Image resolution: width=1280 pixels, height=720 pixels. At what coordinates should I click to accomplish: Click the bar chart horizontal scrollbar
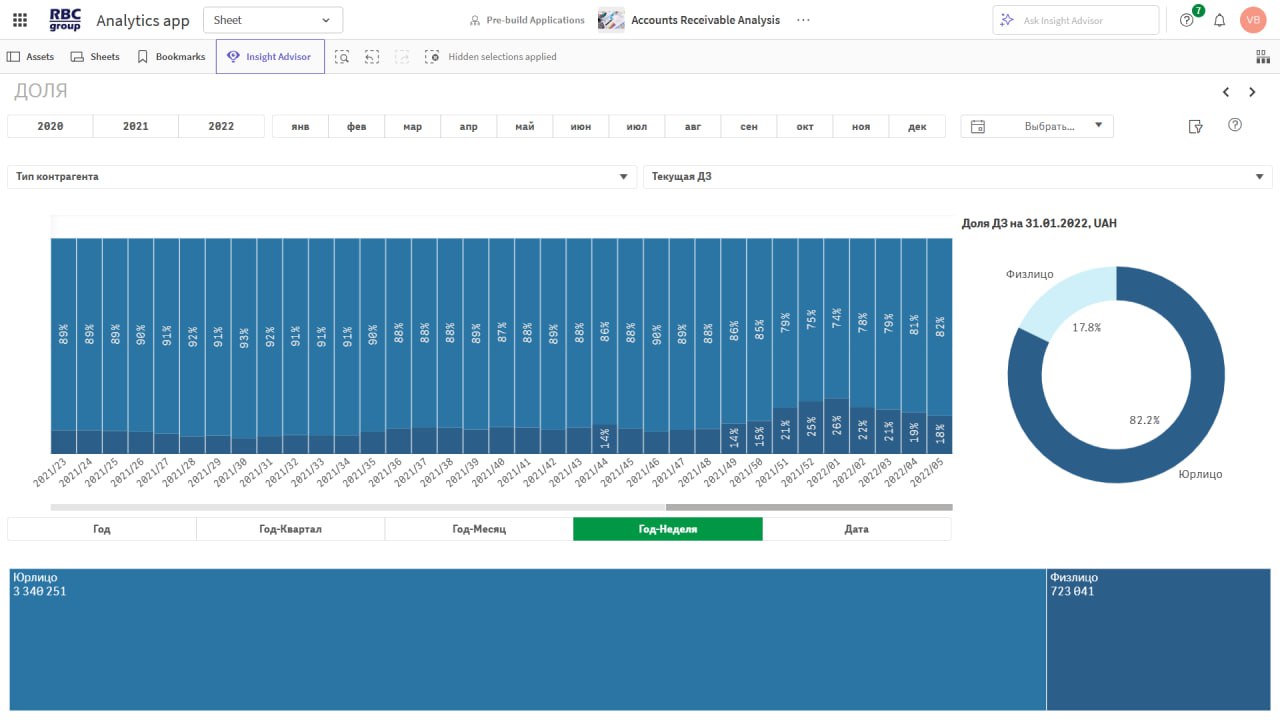[x=808, y=507]
